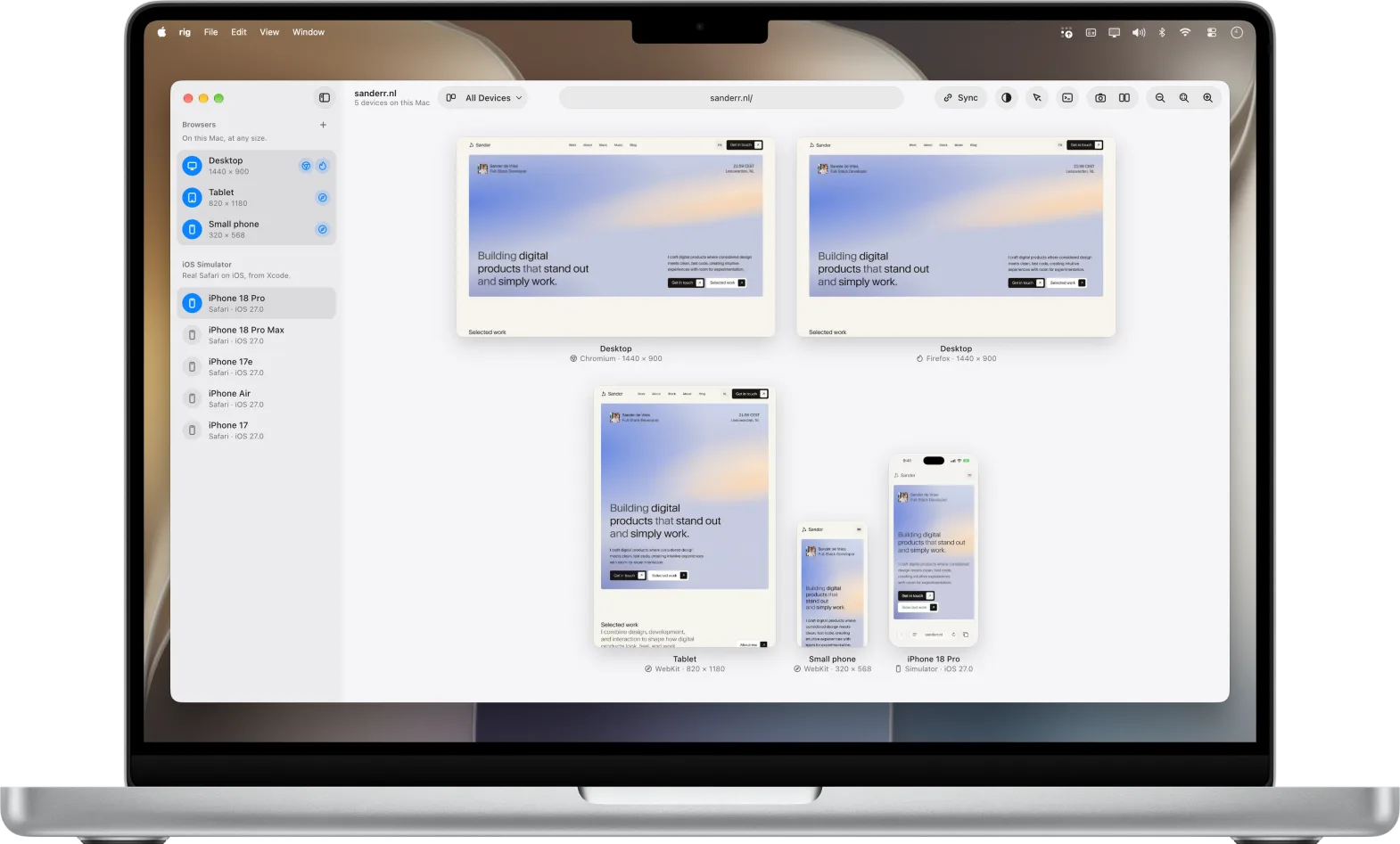Zoom out with minus magnifier
1400x844 pixels.
coord(1160,98)
